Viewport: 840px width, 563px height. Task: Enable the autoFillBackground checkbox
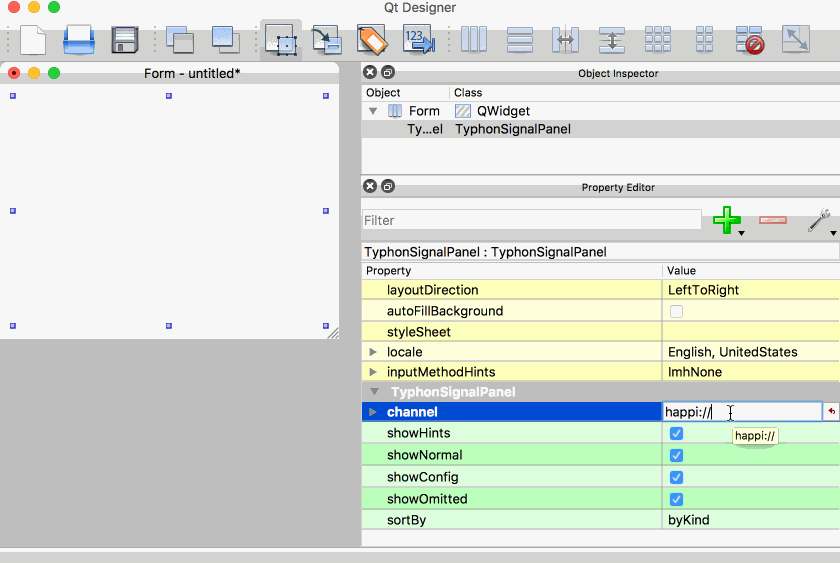(x=676, y=311)
